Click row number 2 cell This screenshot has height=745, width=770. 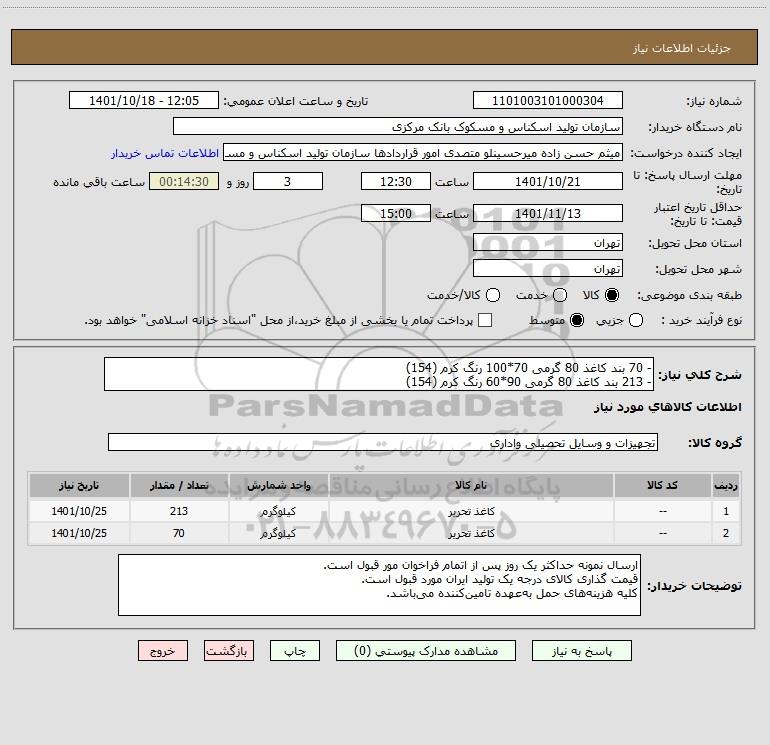click(726, 533)
